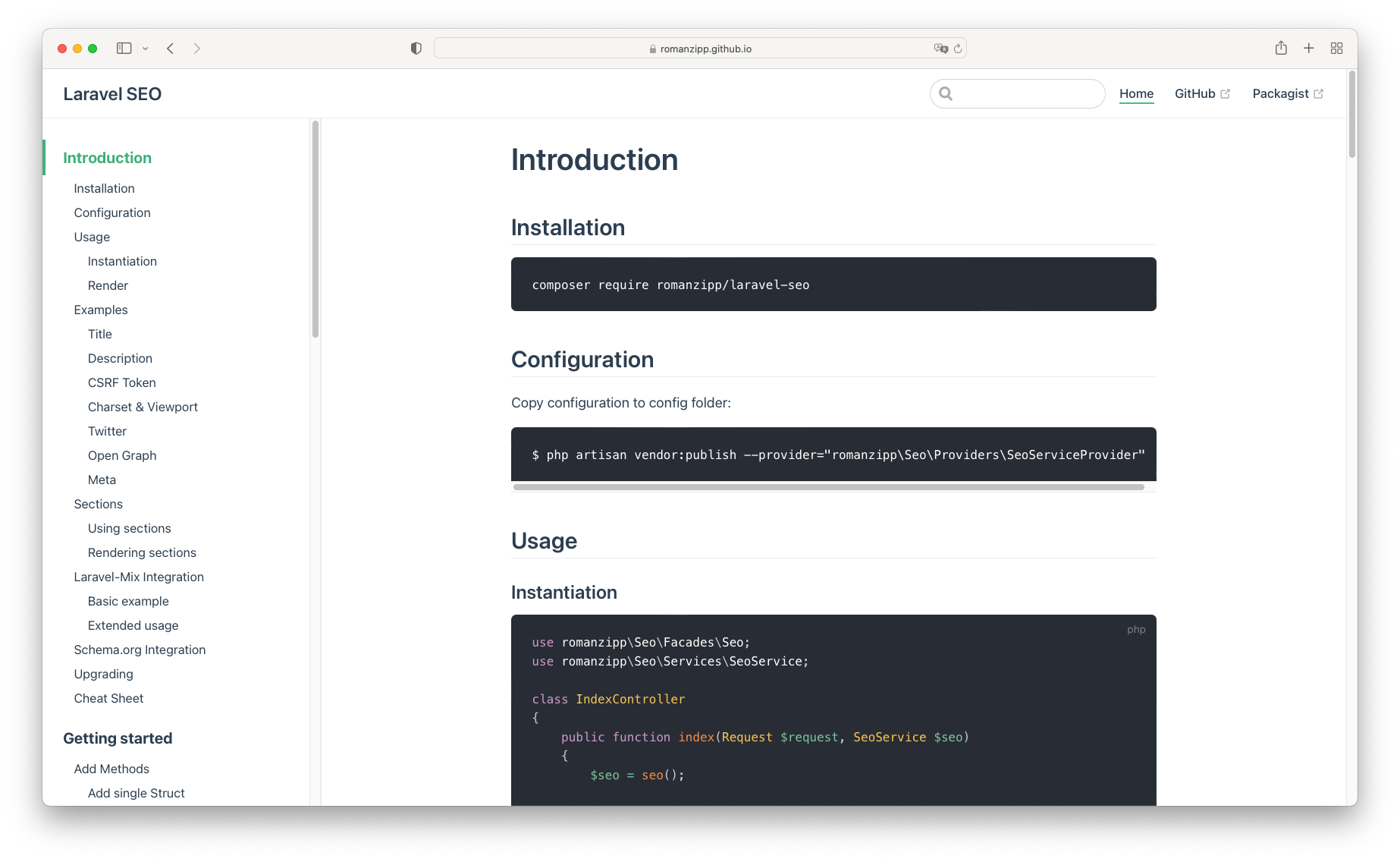The image size is (1400, 862).
Task: Open the privacy report shield icon
Action: [x=416, y=49]
